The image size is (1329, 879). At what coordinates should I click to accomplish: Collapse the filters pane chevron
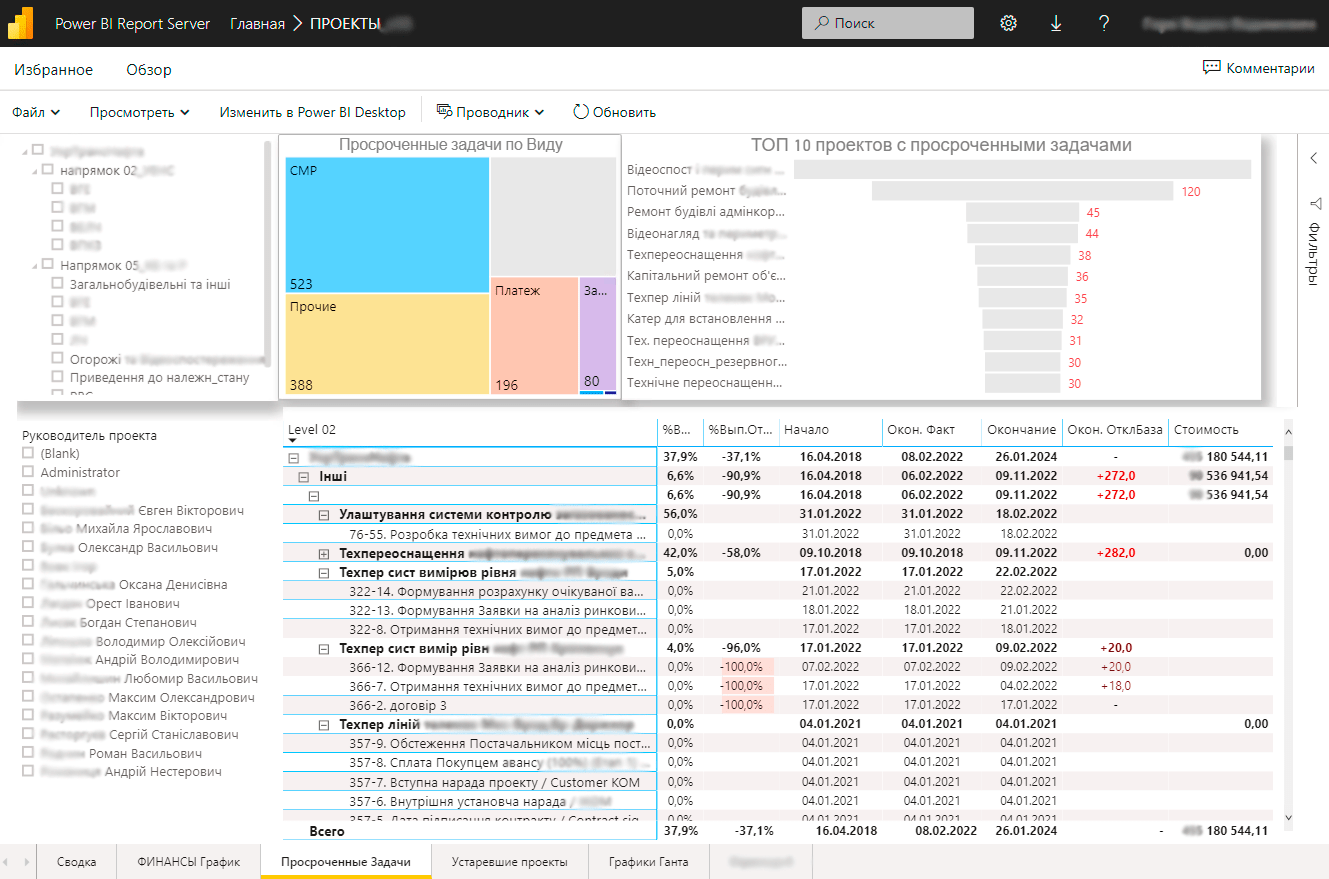1314,158
